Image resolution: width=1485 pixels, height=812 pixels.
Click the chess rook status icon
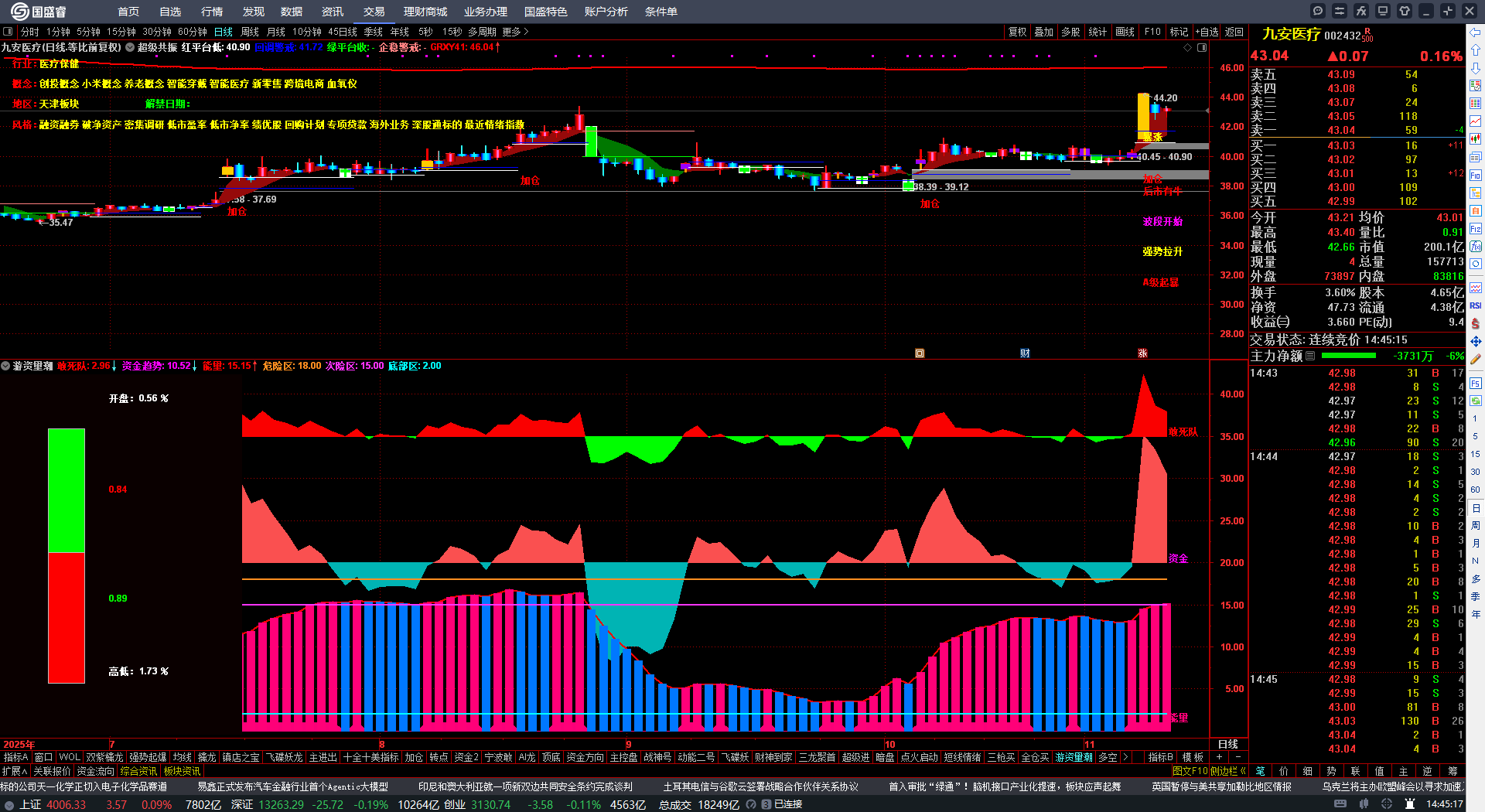pyautogui.click(x=1410, y=804)
